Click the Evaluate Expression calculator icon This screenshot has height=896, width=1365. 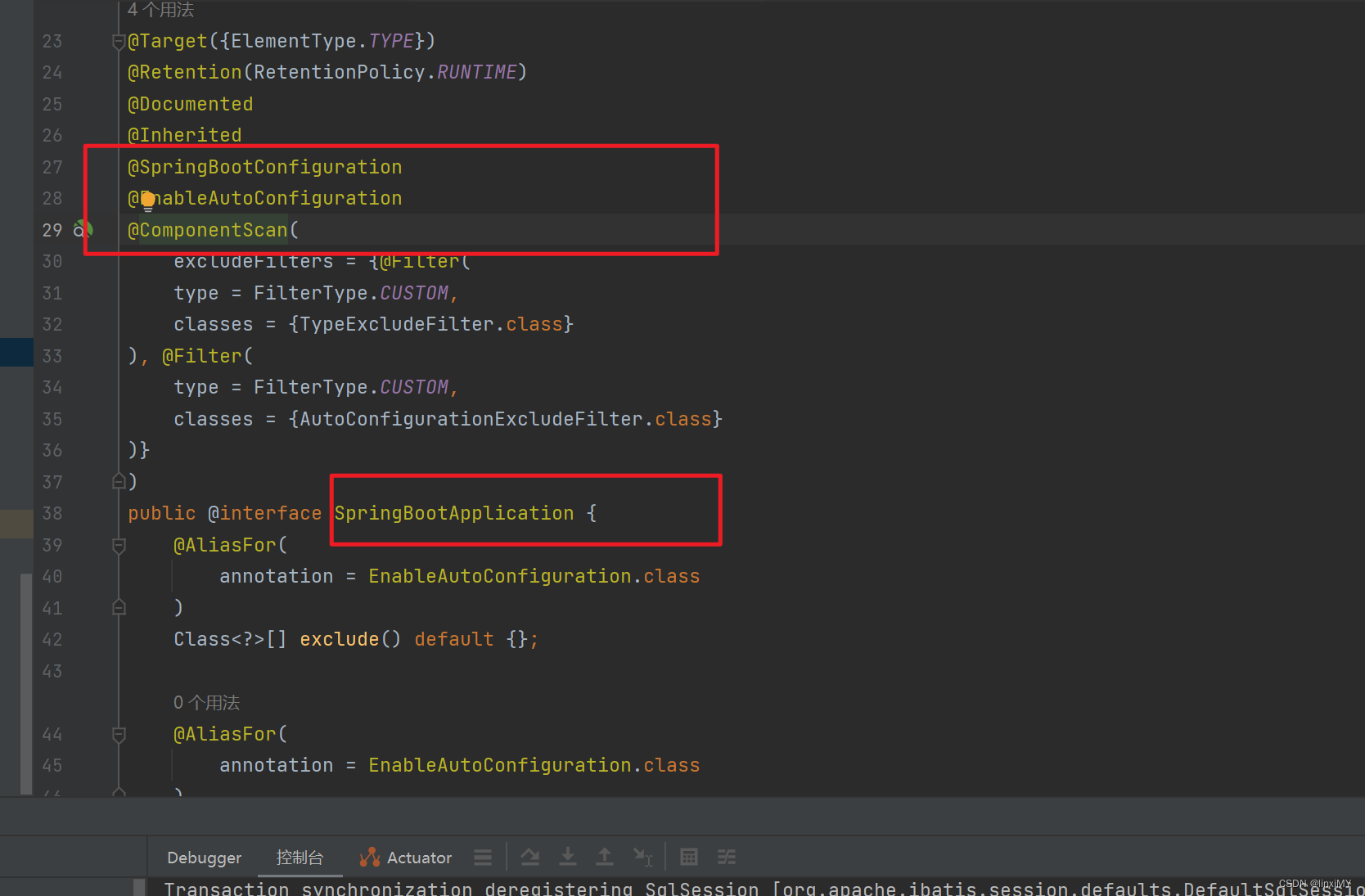[x=689, y=857]
